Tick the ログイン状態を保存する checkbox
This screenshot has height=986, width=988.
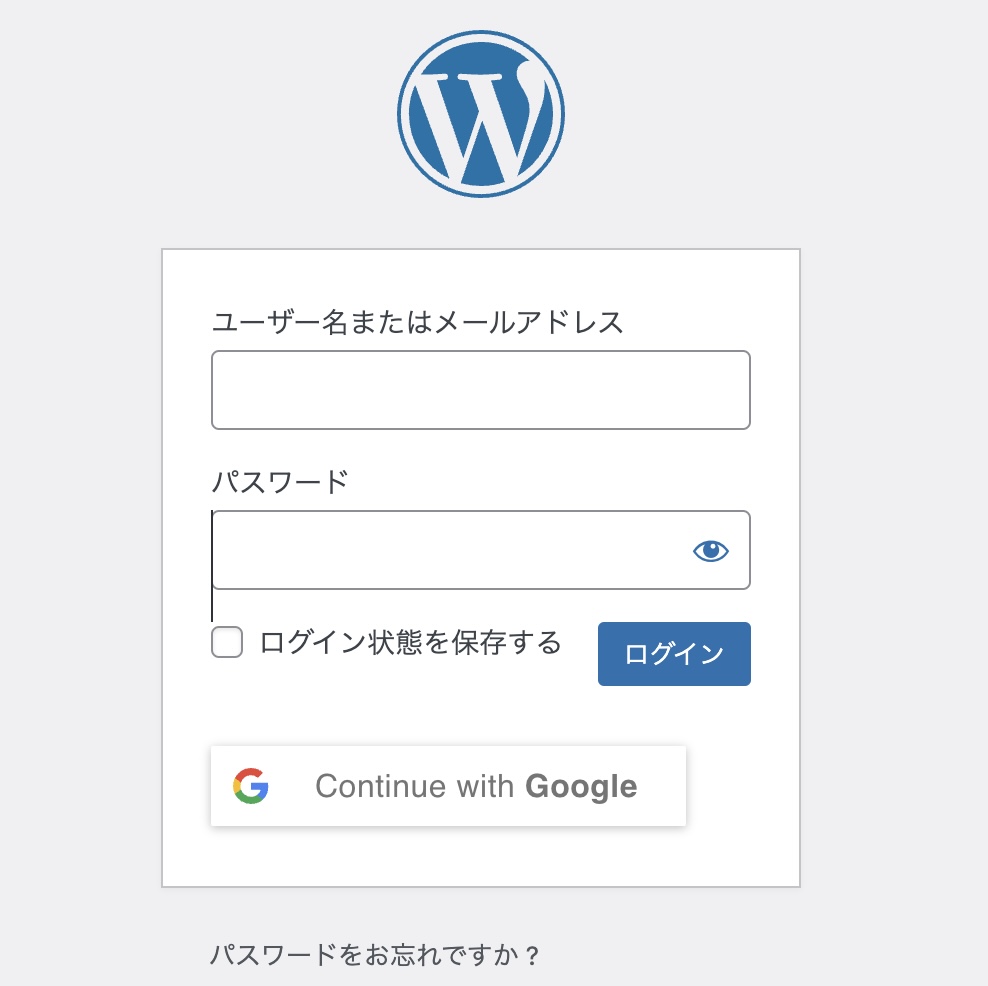point(227,642)
